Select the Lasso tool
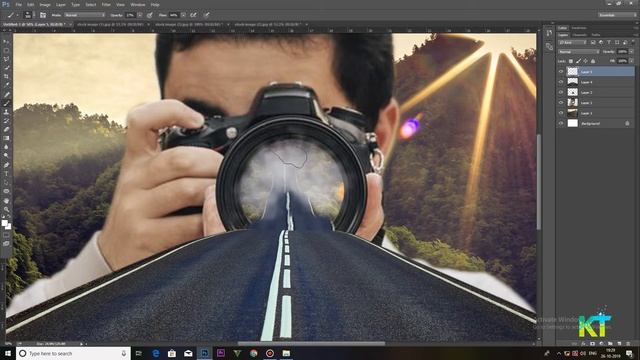Image resolution: width=640 pixels, height=360 pixels. click(x=6, y=59)
